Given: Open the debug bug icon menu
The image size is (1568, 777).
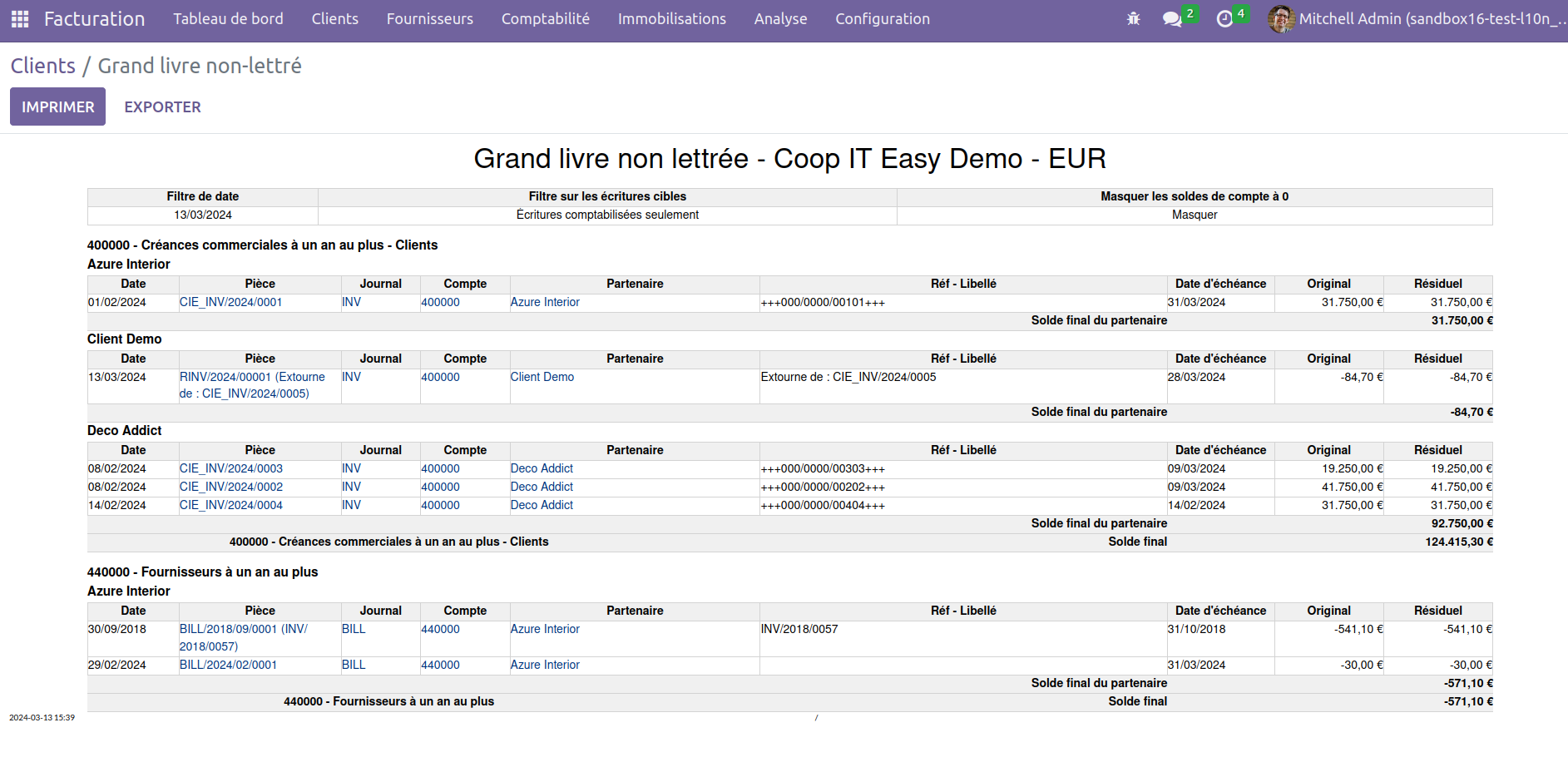Looking at the screenshot, I should pyautogui.click(x=1133, y=18).
